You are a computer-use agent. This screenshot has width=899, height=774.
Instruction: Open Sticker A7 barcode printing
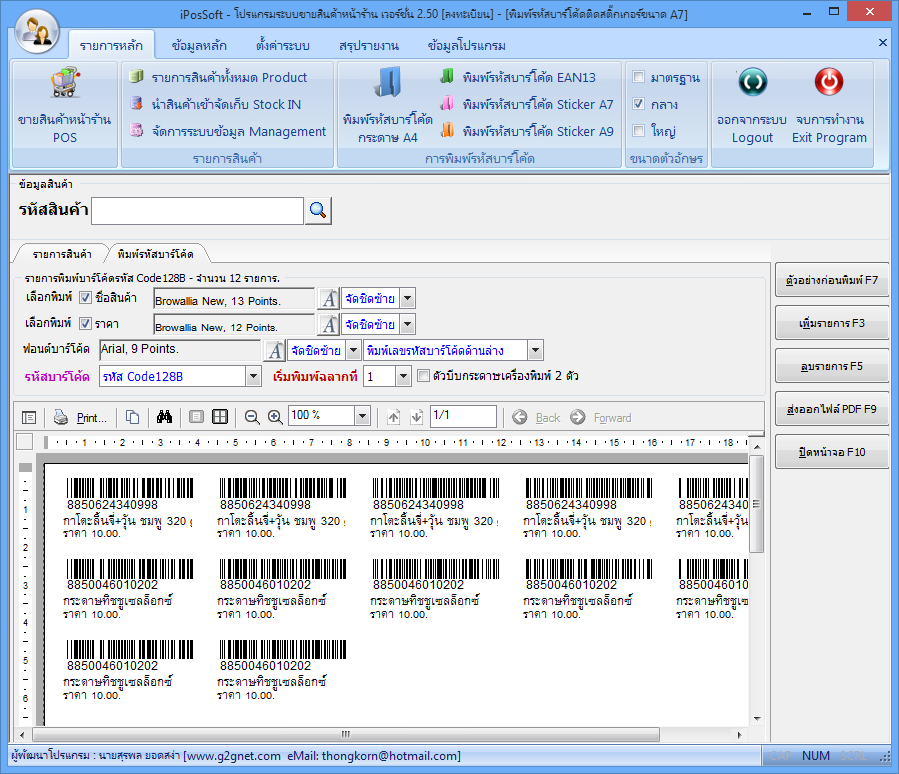527,104
